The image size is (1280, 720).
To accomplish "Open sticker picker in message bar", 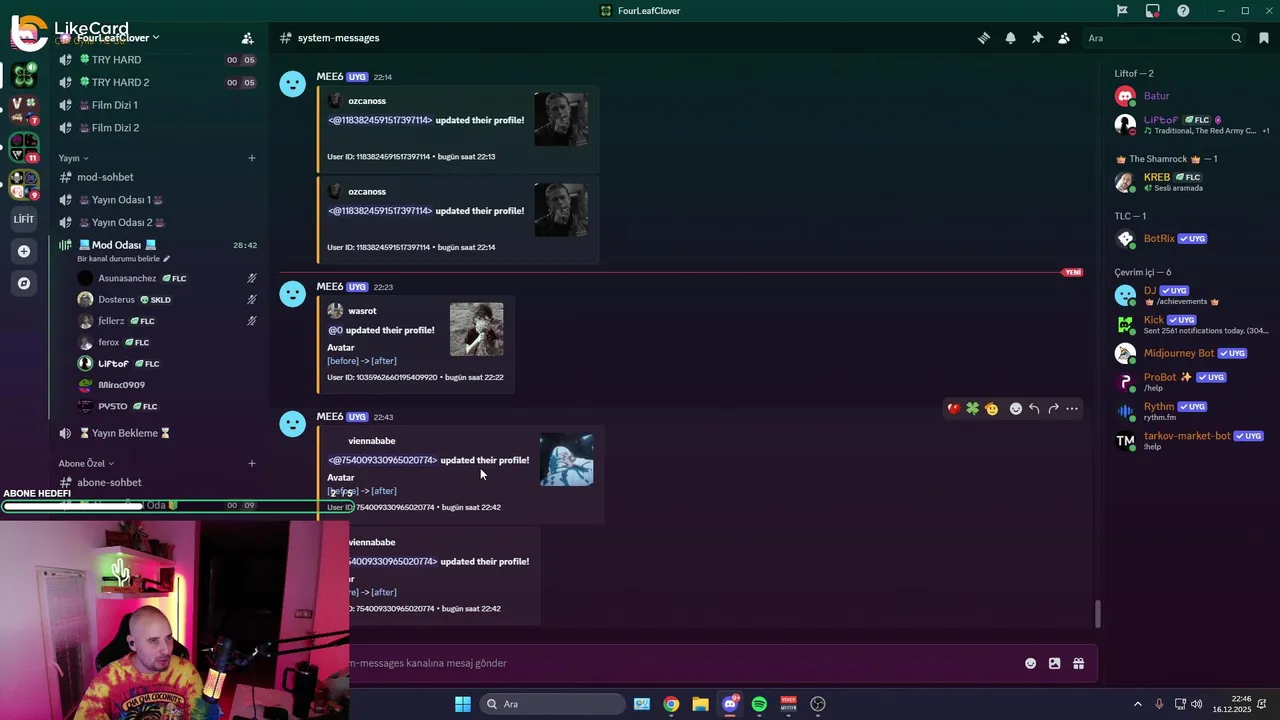I will 1054,663.
